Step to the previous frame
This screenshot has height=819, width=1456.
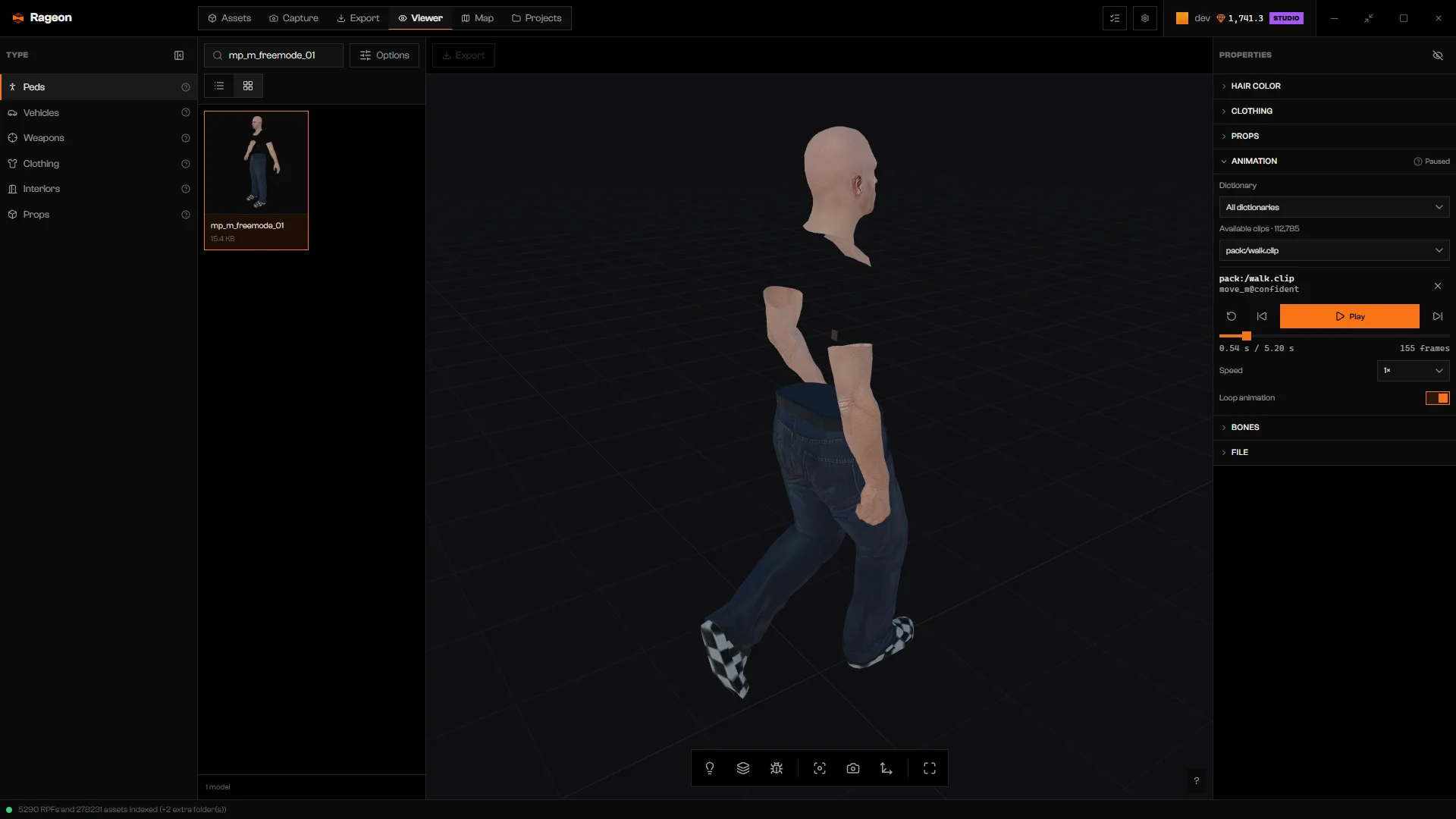[1262, 316]
